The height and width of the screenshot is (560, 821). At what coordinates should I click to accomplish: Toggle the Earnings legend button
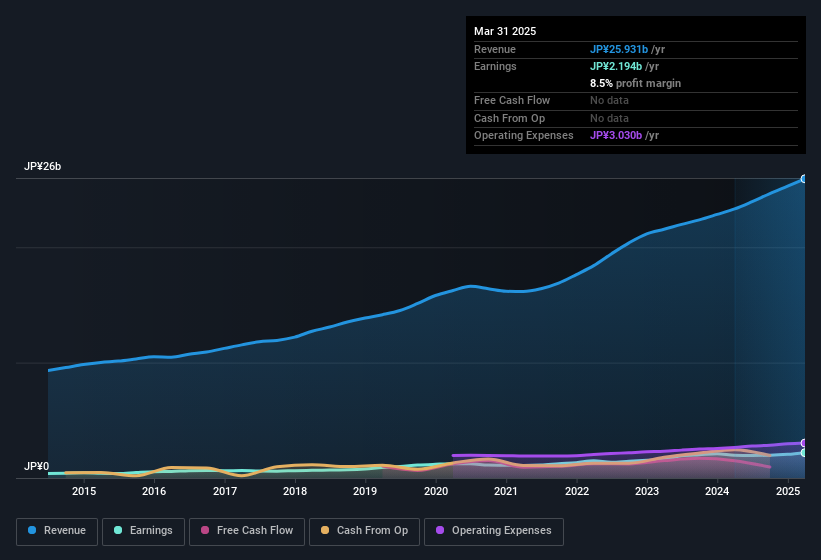(x=143, y=531)
